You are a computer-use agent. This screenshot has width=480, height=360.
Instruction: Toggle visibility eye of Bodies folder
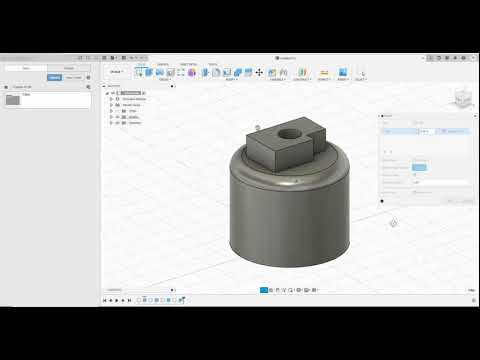click(x=117, y=117)
